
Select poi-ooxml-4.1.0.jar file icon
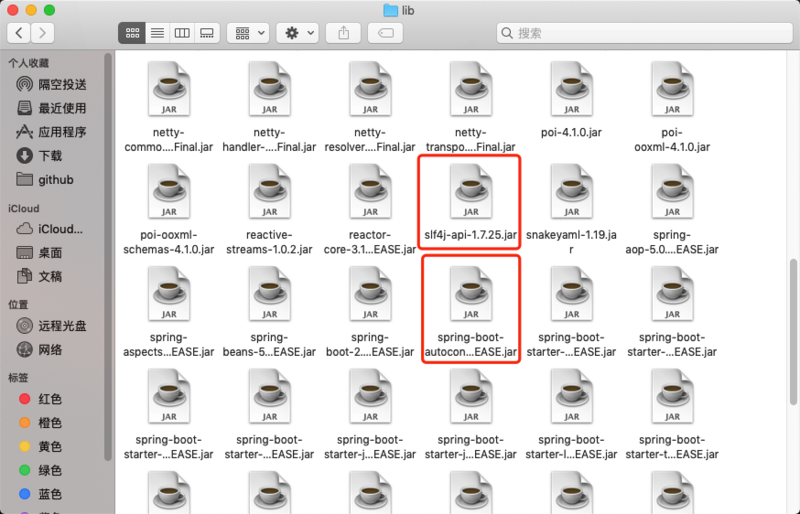(x=672, y=89)
